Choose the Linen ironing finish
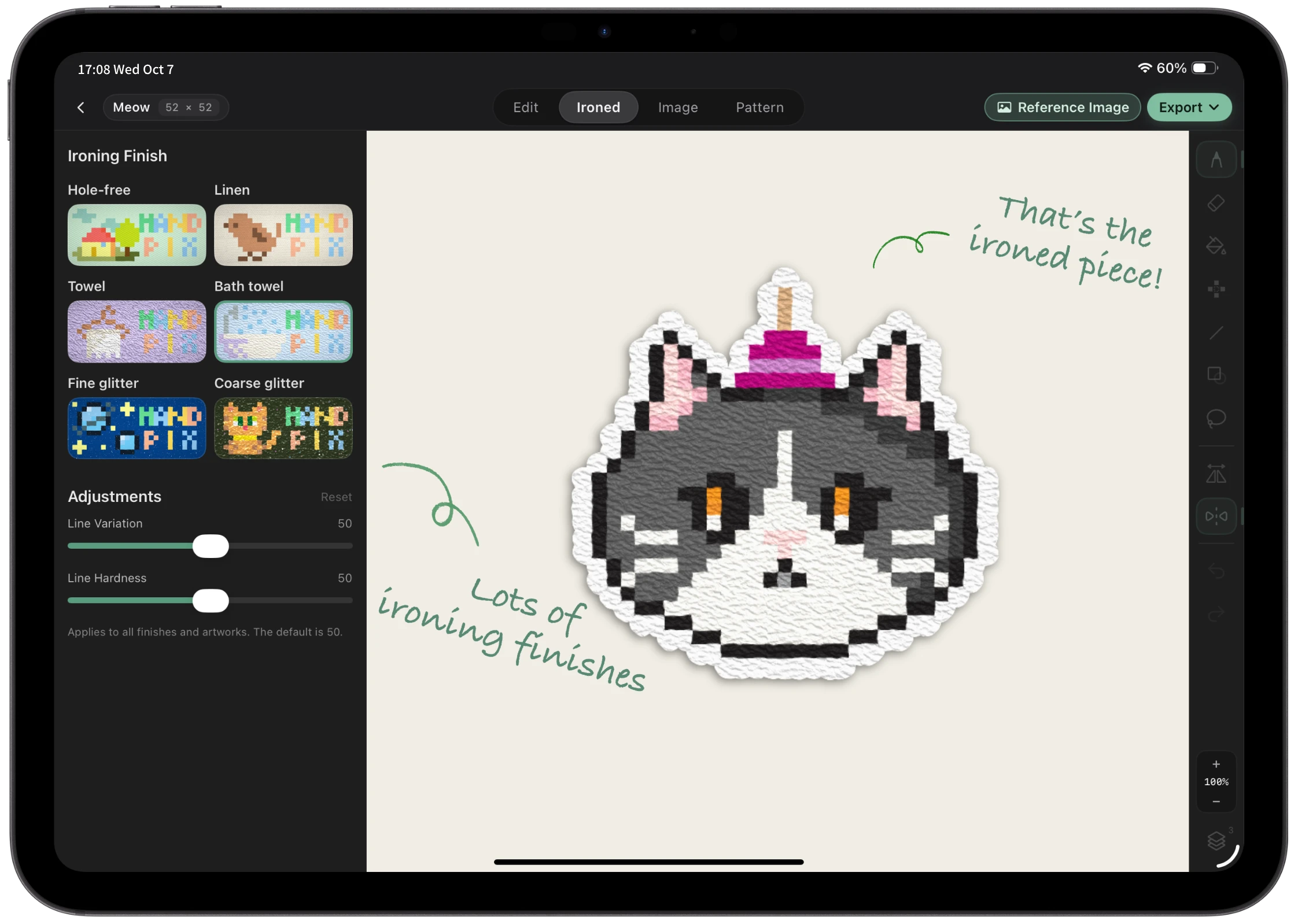Image resolution: width=1298 pixels, height=924 pixels. coord(283,235)
